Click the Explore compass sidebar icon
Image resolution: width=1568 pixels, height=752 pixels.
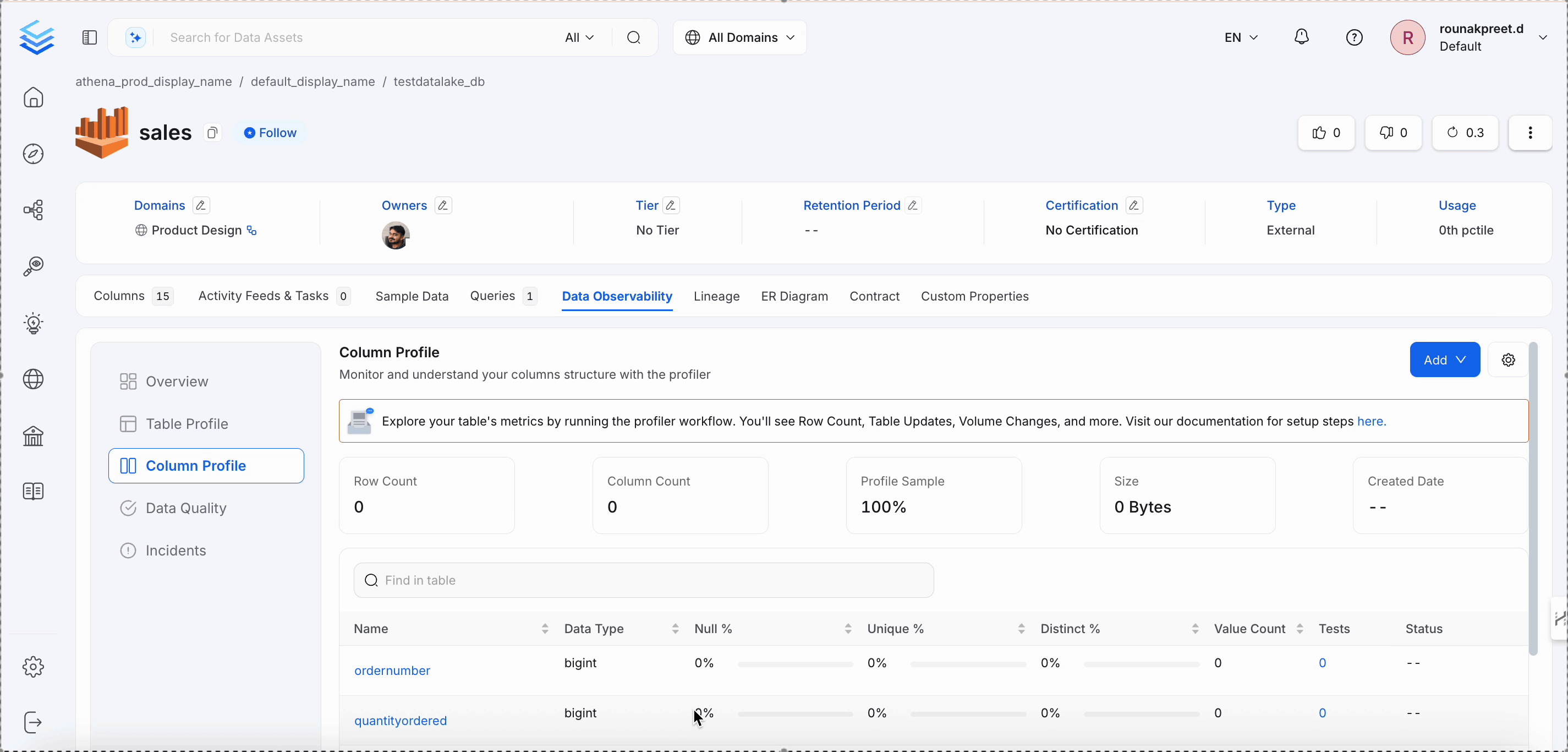(34, 154)
